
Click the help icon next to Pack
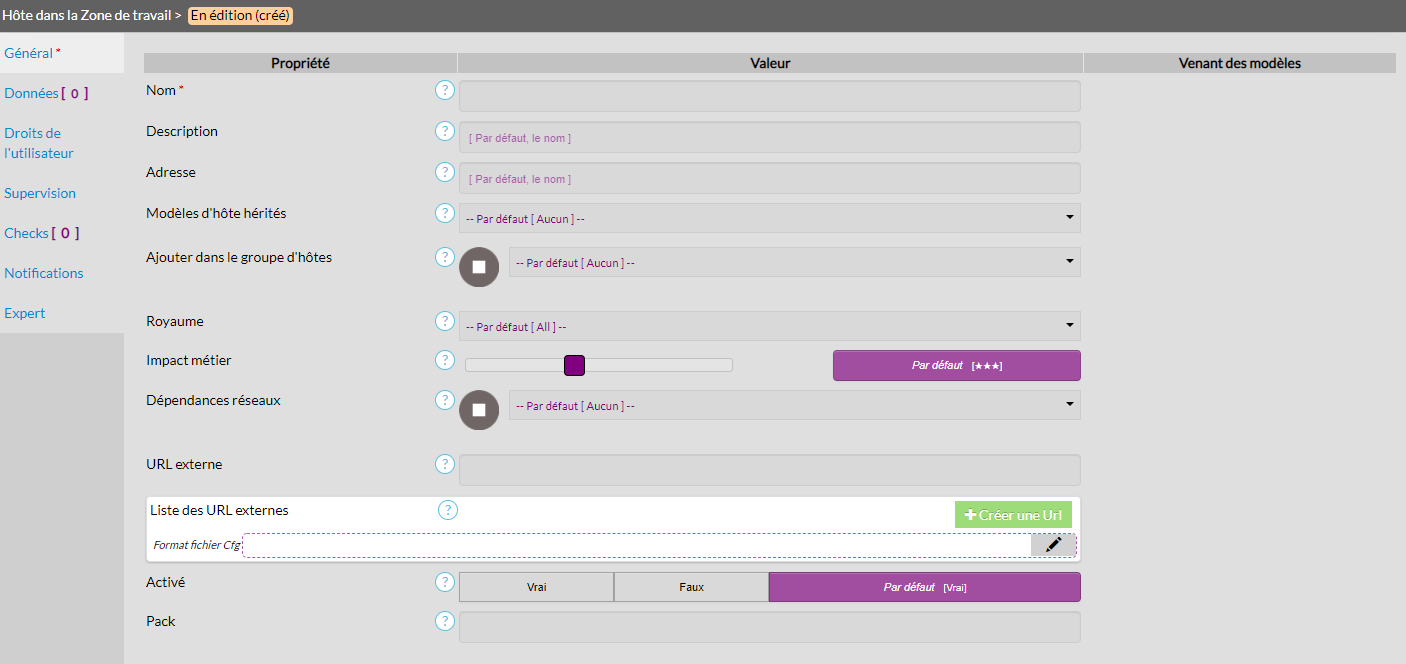point(445,621)
